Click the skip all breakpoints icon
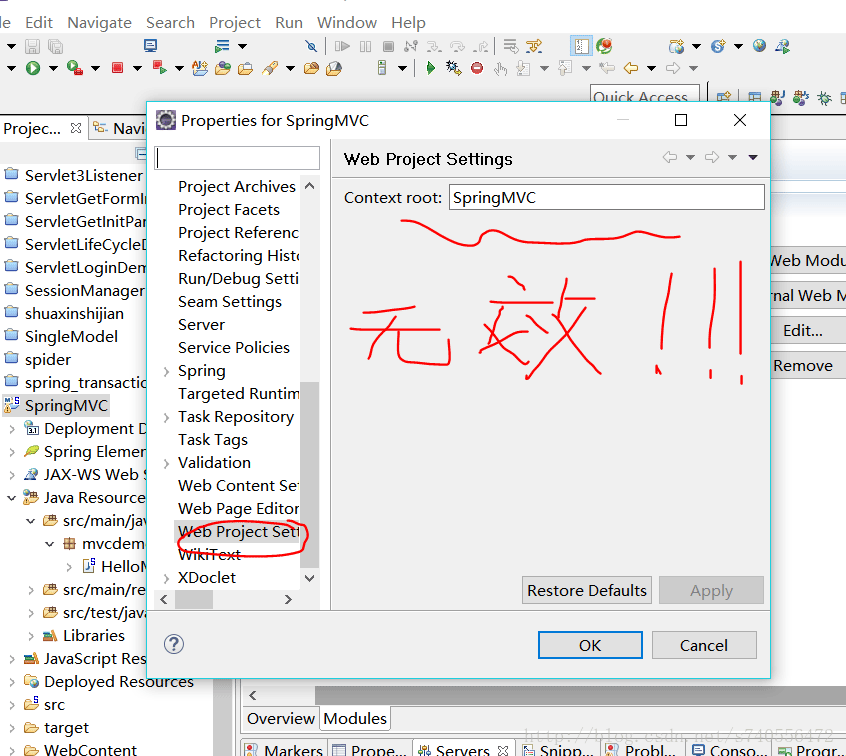This screenshot has height=756, width=846. click(x=311, y=46)
